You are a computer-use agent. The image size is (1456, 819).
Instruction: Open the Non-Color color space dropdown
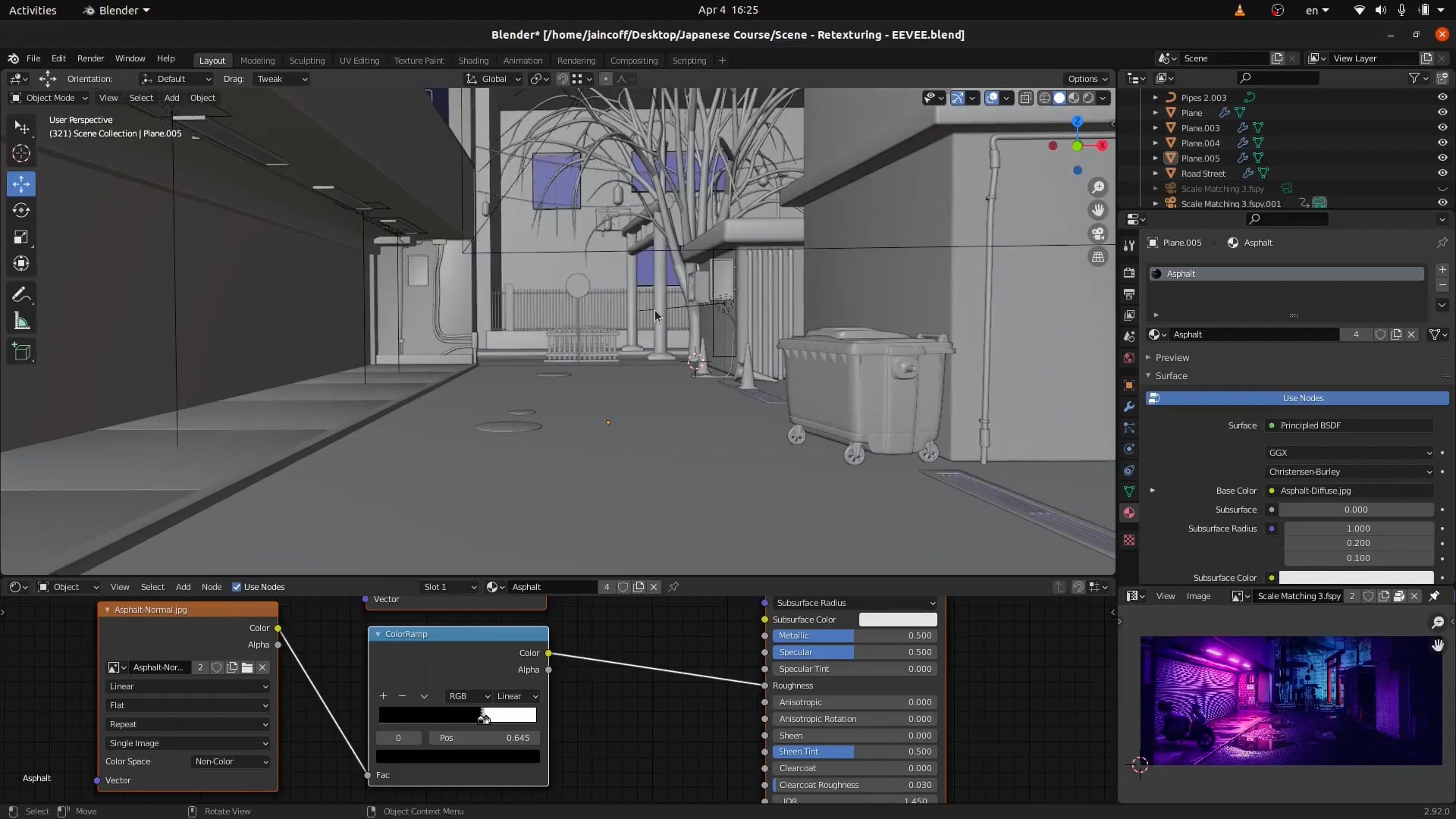(x=231, y=761)
